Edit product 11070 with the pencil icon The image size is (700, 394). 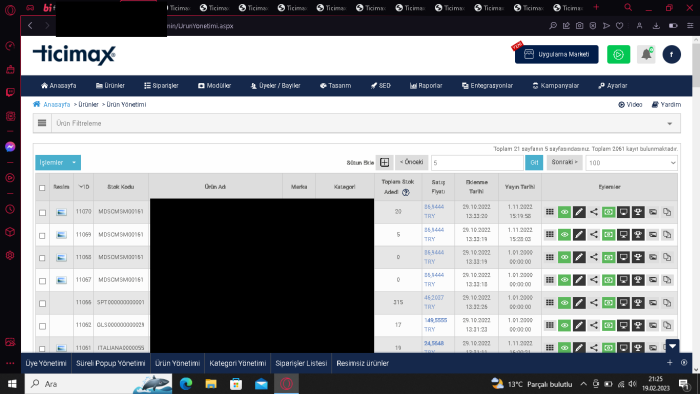coord(579,212)
